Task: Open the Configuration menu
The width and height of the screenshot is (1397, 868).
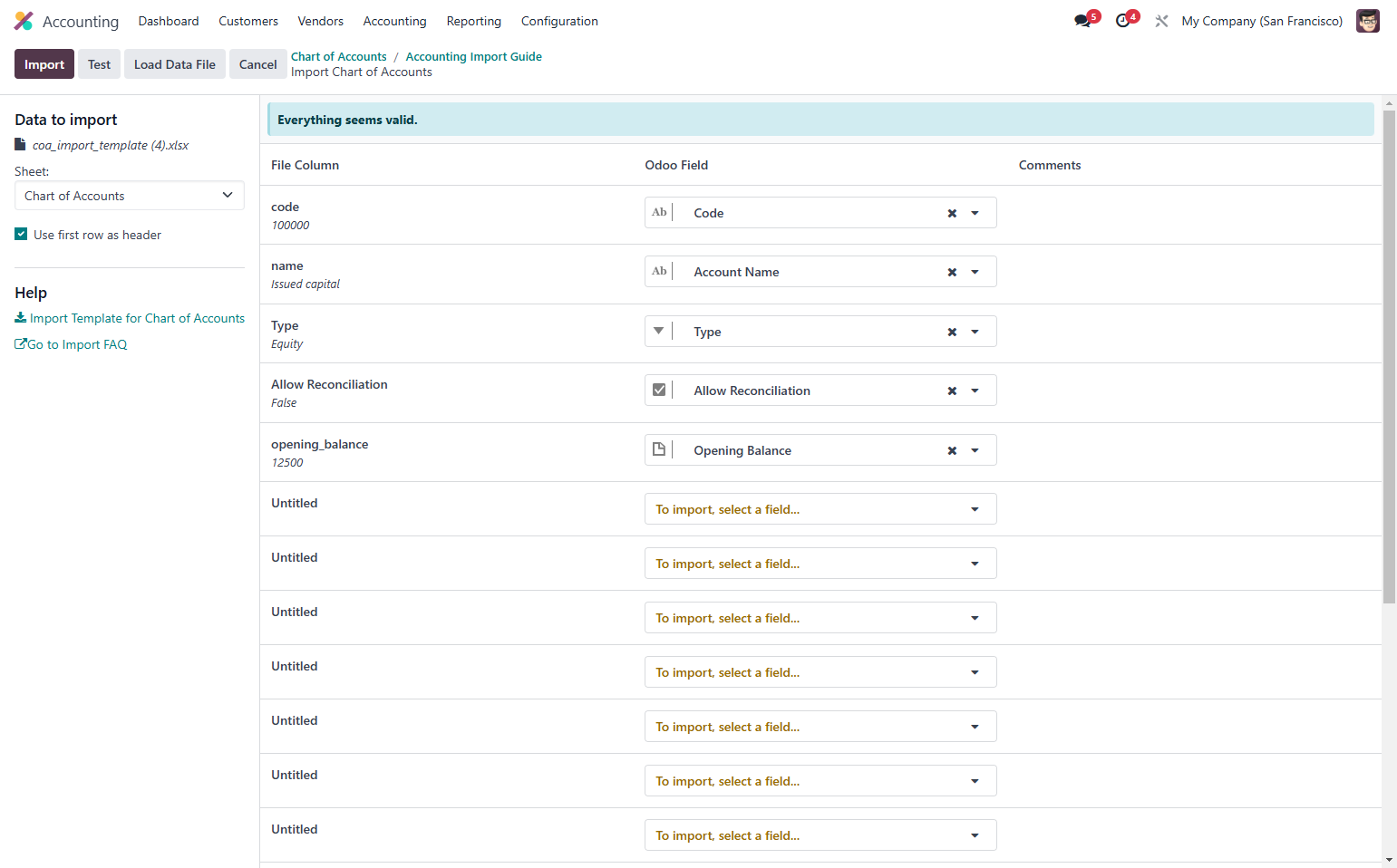Action: click(x=559, y=21)
